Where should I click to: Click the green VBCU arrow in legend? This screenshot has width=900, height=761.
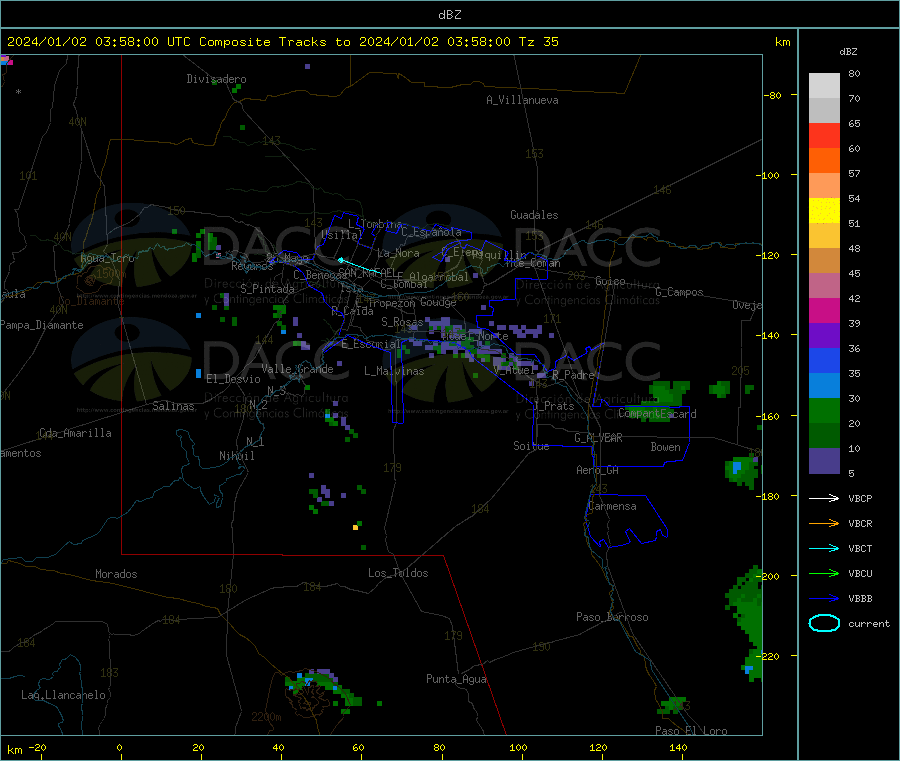824,573
